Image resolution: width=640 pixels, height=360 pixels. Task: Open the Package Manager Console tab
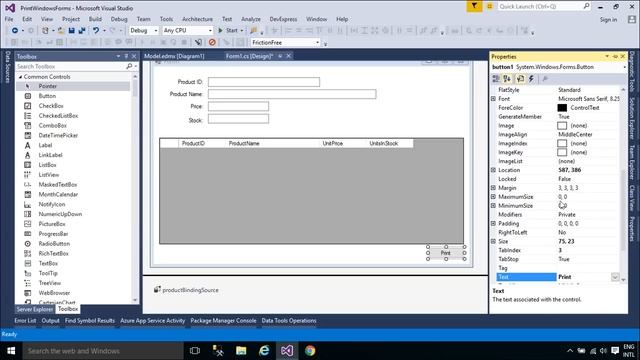coord(223,321)
